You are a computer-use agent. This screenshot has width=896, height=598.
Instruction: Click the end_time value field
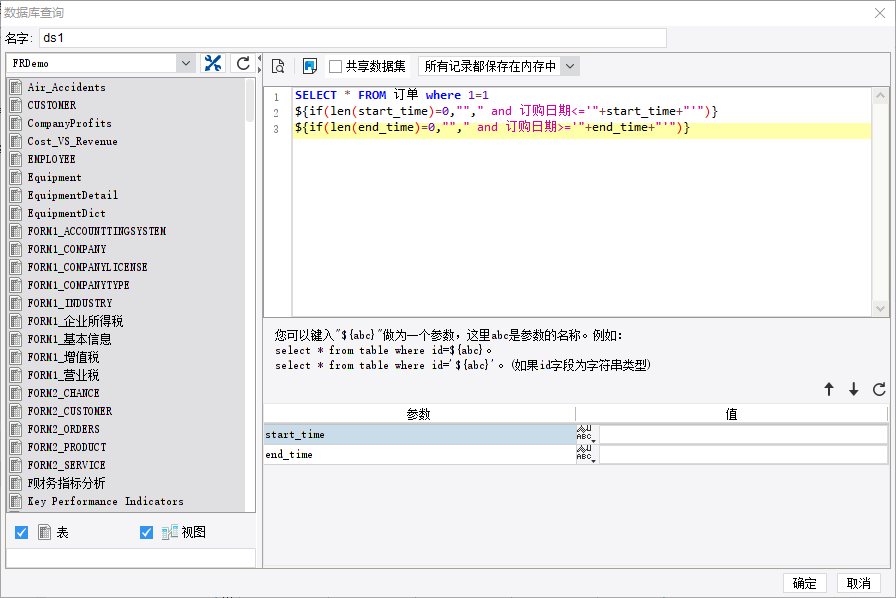tap(743, 455)
